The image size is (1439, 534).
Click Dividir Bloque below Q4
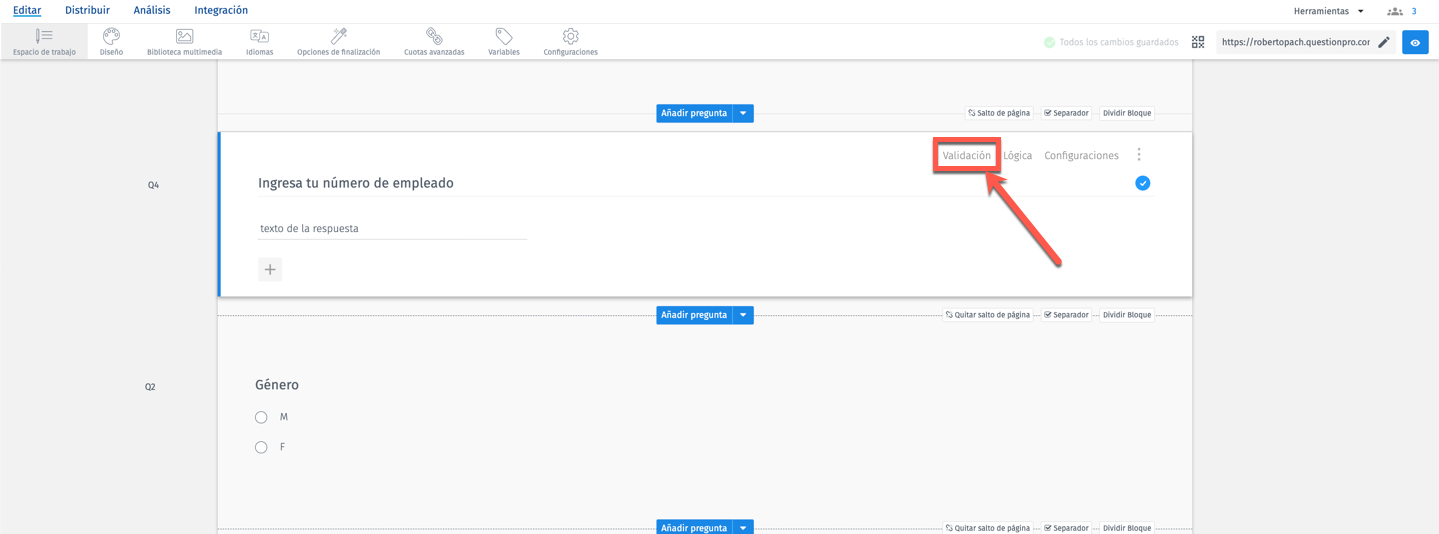(x=1127, y=315)
